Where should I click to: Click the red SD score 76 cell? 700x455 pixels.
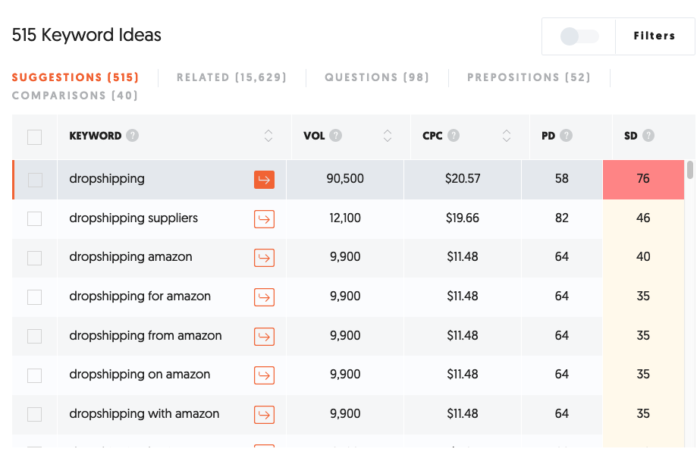coord(643,179)
